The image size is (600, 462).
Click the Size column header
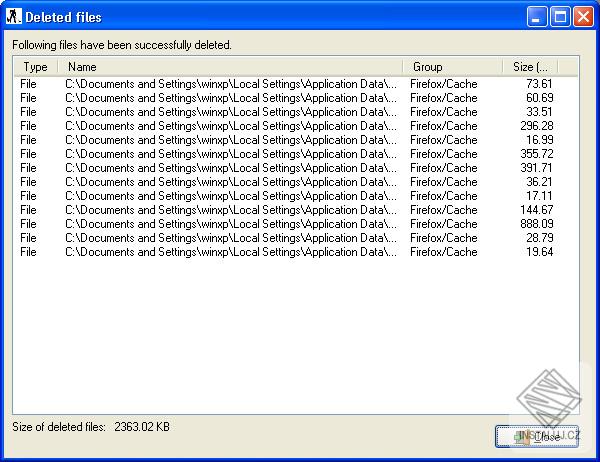pyautogui.click(x=530, y=67)
